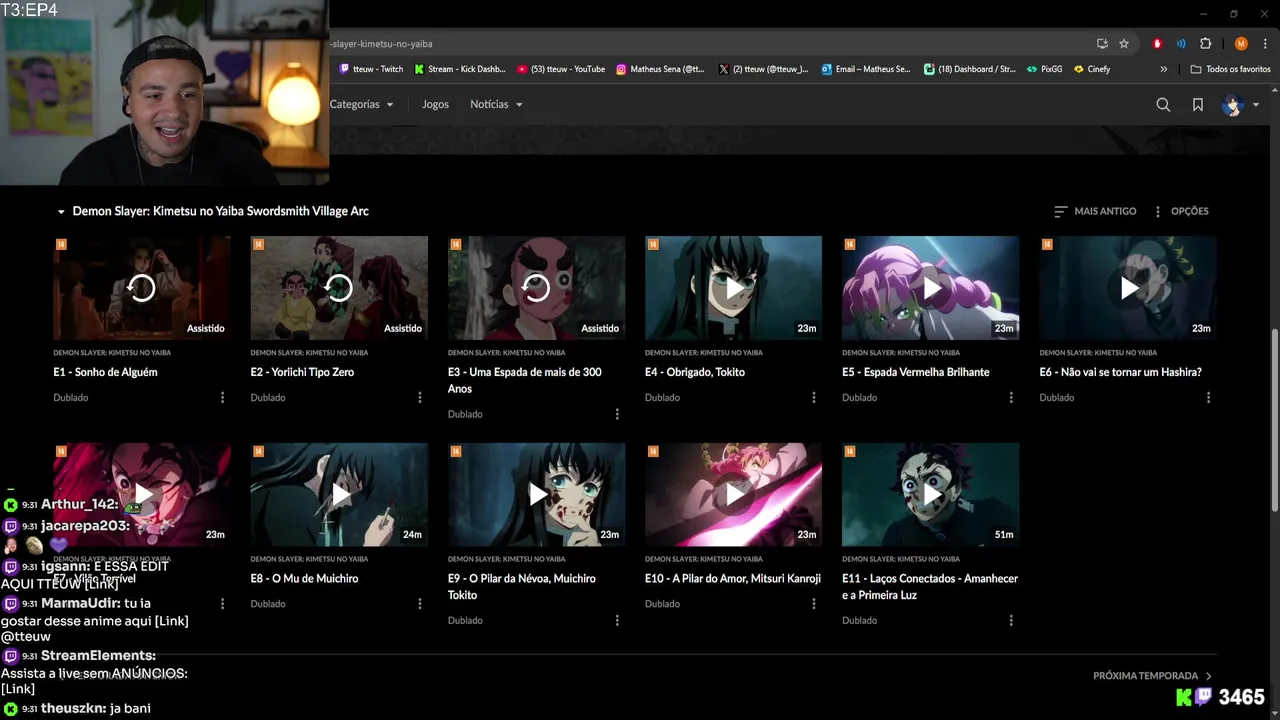The width and height of the screenshot is (1280, 720).
Task: Change sort order via Mais Antigo
Action: [x=1095, y=211]
